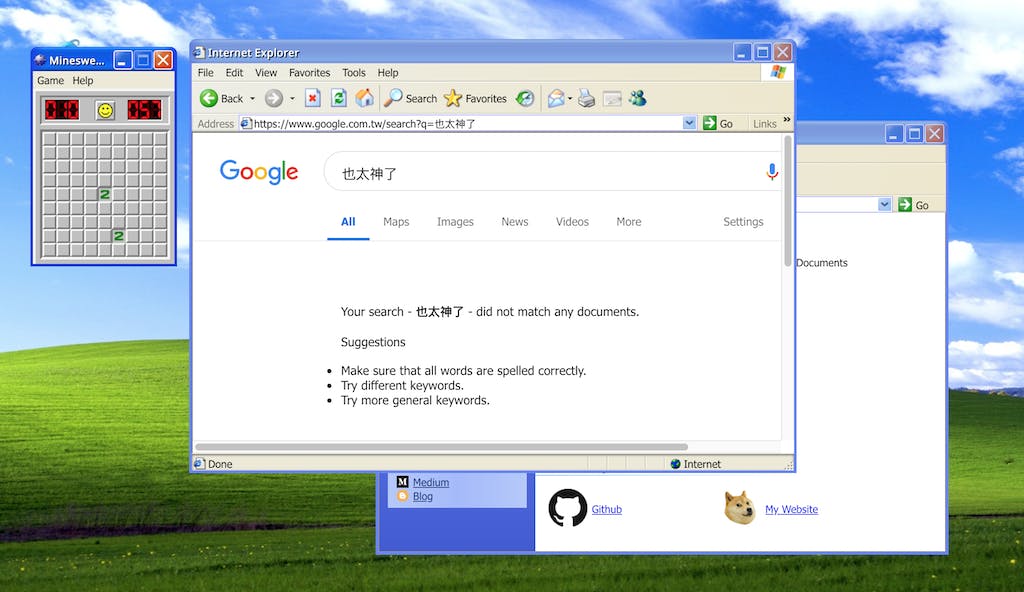The height and width of the screenshot is (592, 1024).
Task: Switch to the Images tab on Google
Action: (x=455, y=221)
